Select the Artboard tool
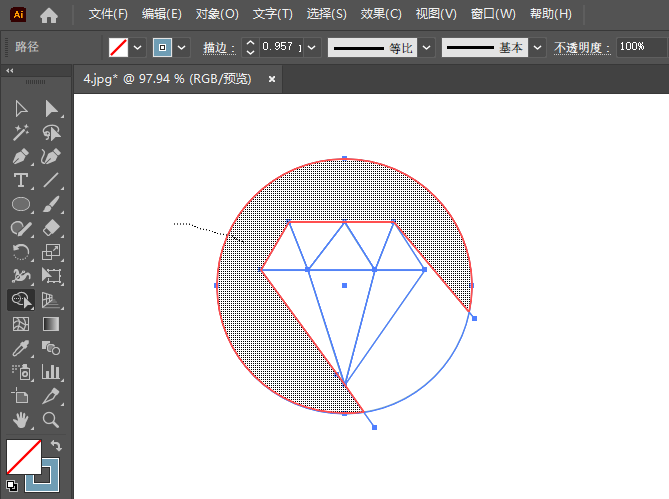Screen dimensions: 669x499 [x=20, y=396]
